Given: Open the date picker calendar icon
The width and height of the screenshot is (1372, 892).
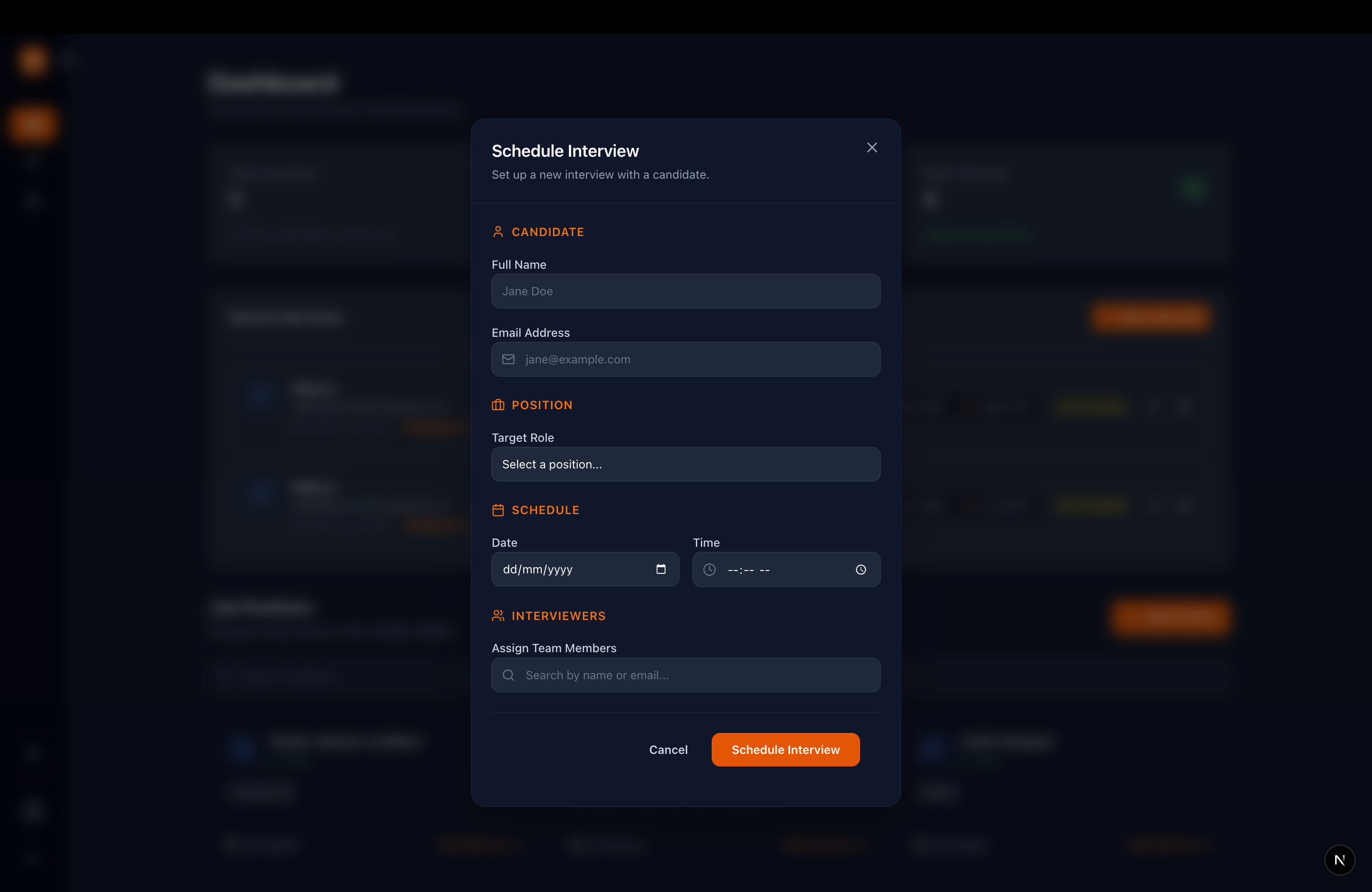Looking at the screenshot, I should click(661, 569).
